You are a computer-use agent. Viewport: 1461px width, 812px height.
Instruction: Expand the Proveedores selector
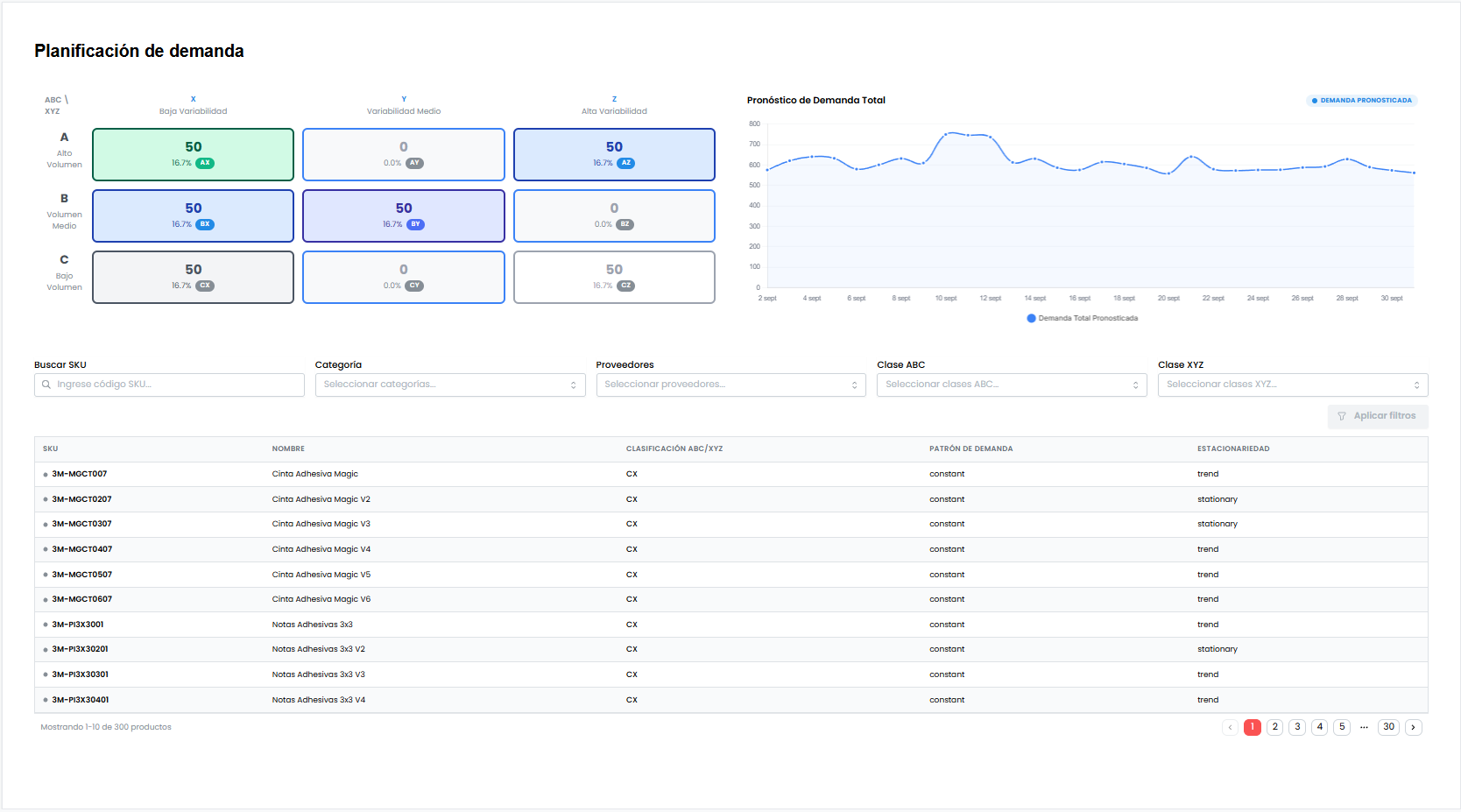point(730,385)
